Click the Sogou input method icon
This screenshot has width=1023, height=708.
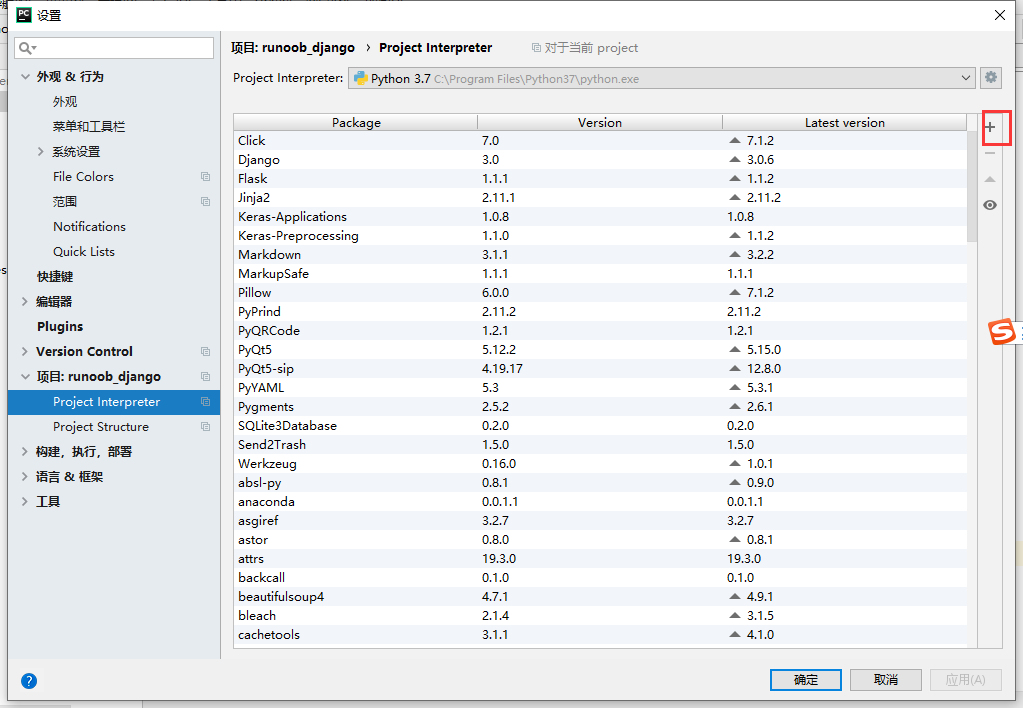click(1002, 331)
